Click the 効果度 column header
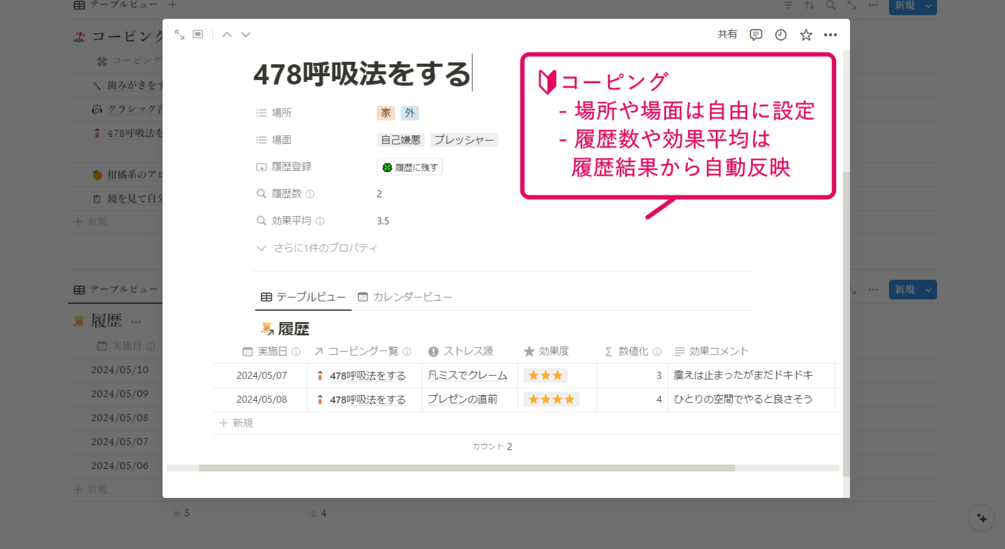Screen dimensions: 1005x549 546,352
